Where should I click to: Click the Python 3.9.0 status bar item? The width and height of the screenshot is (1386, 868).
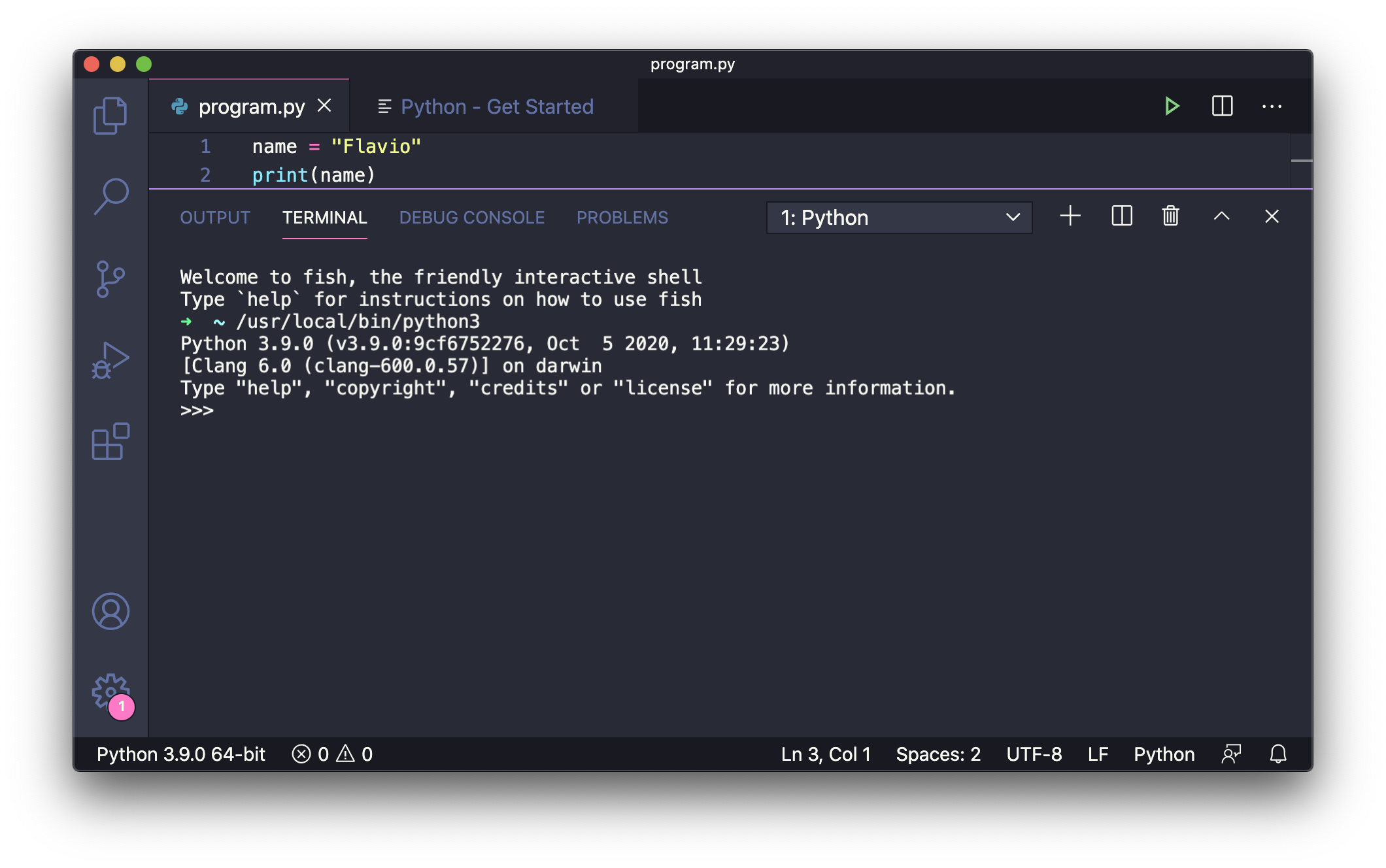pyautogui.click(x=181, y=754)
